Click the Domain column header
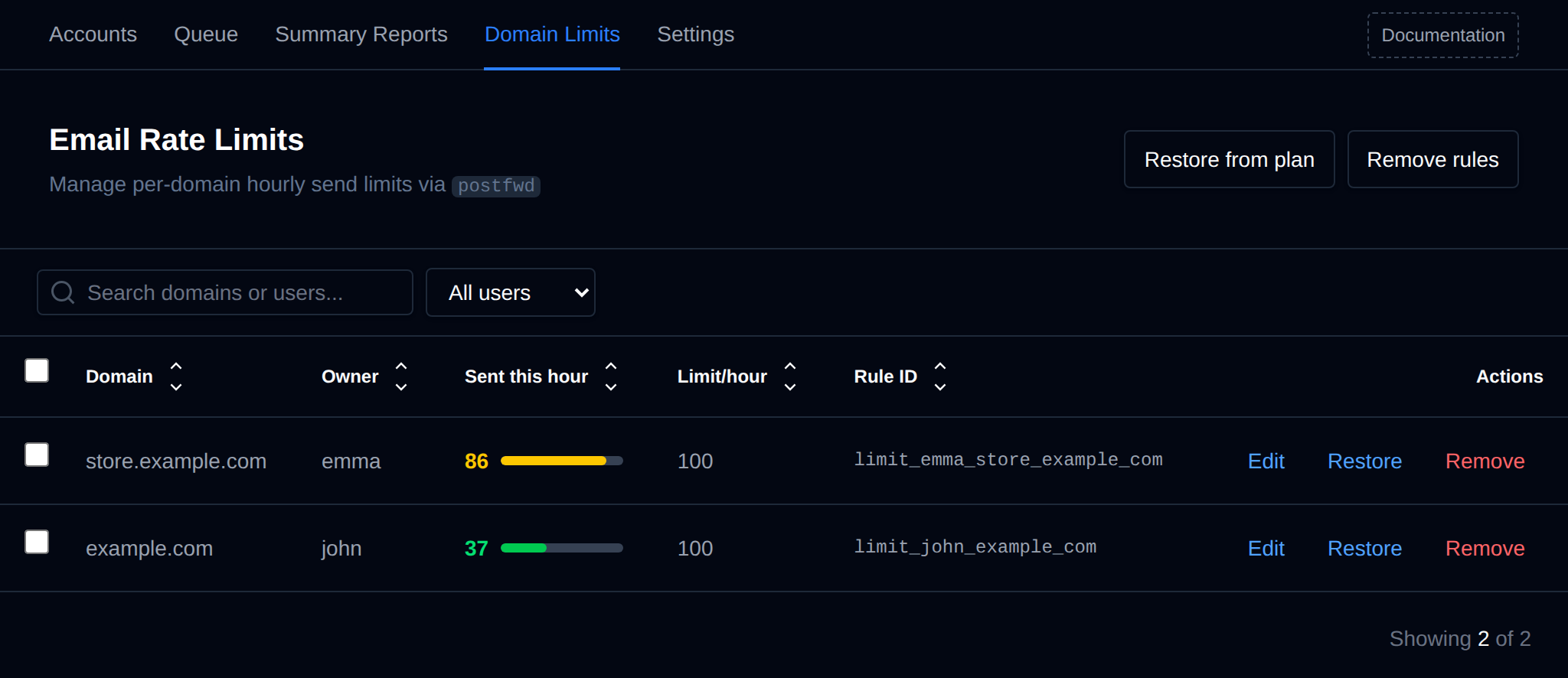This screenshot has height=678, width=1568. point(119,376)
